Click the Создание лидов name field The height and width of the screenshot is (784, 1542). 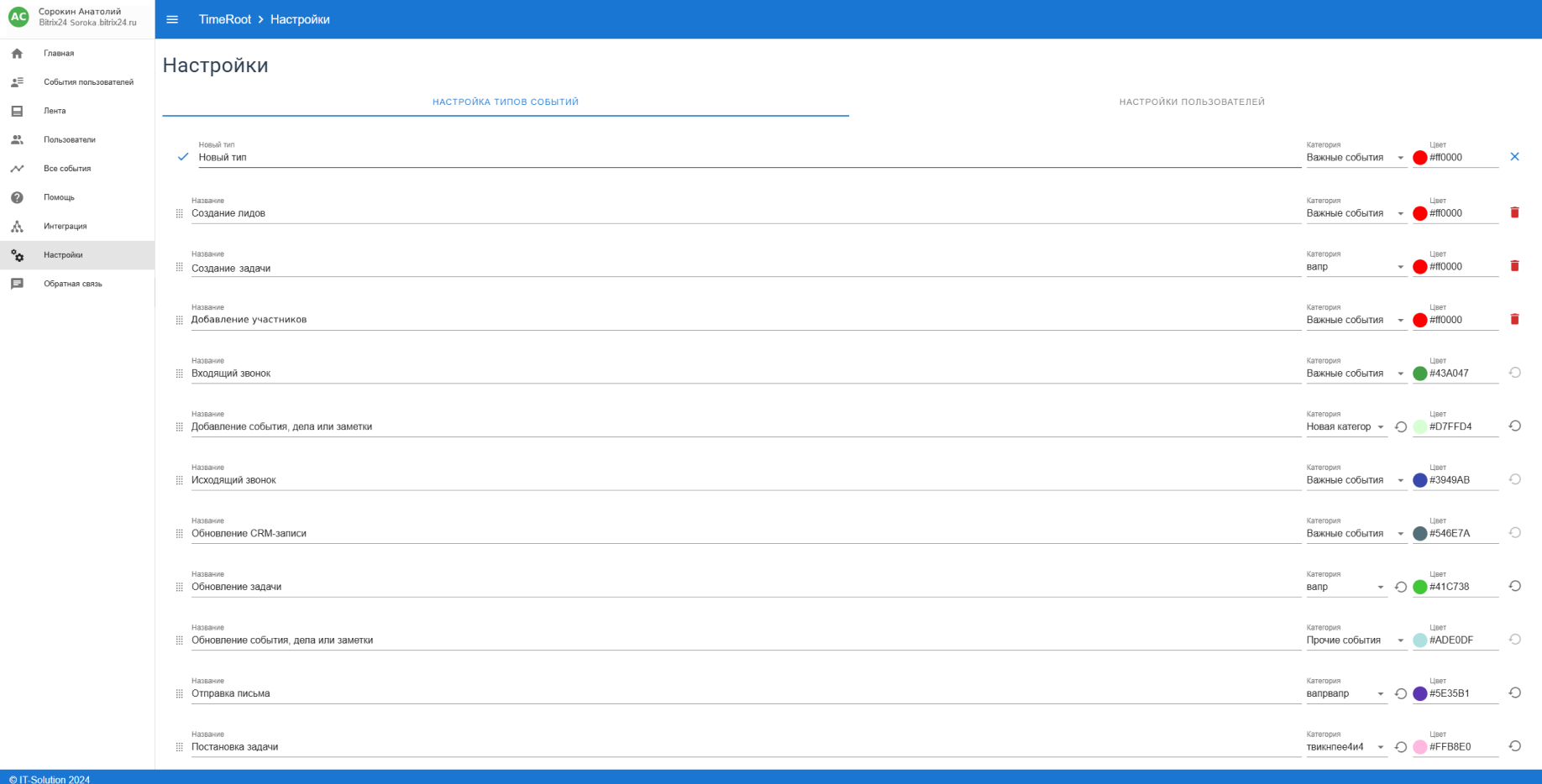click(746, 213)
